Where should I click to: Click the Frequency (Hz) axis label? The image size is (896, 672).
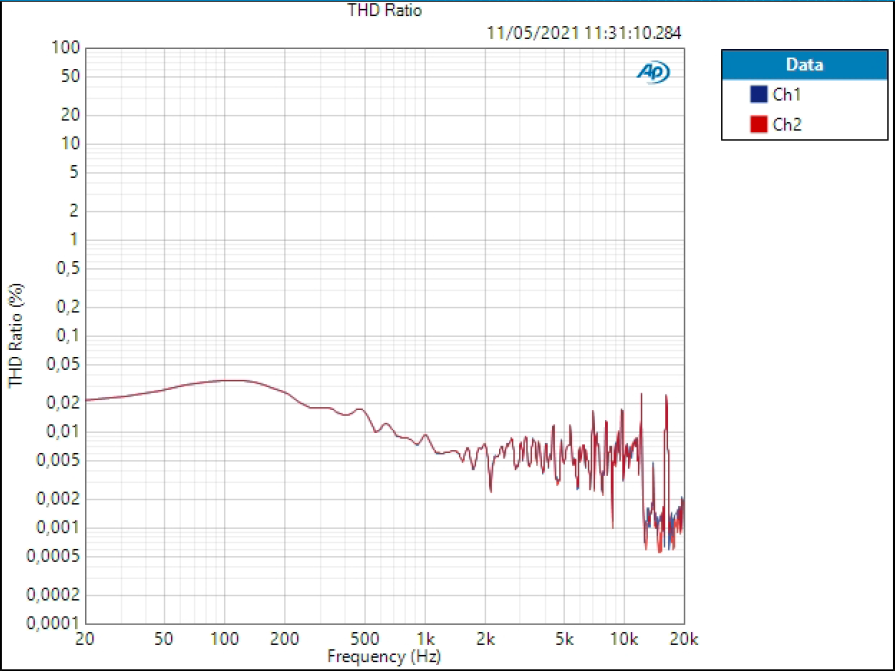(384, 655)
